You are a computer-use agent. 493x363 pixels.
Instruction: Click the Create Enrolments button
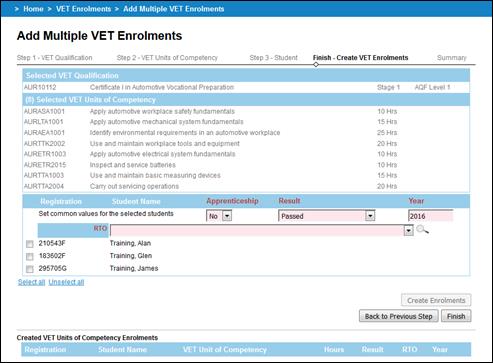tap(436, 300)
